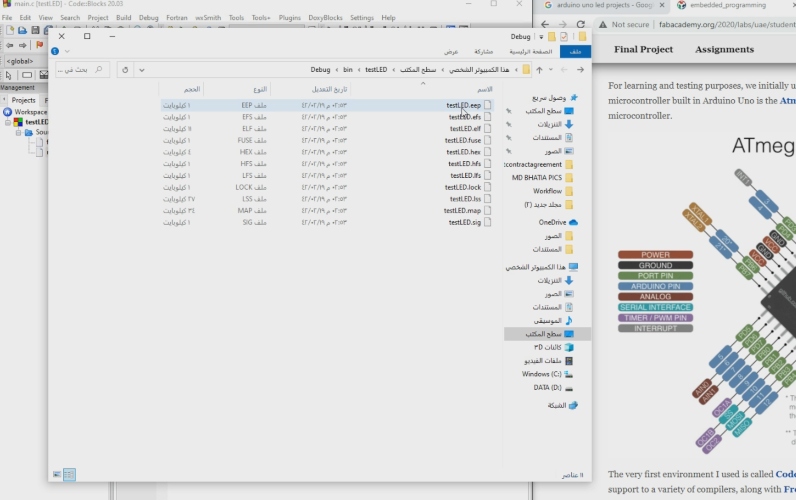Click the Explorer refresh button
This screenshot has height=500, width=796.
(125, 70)
